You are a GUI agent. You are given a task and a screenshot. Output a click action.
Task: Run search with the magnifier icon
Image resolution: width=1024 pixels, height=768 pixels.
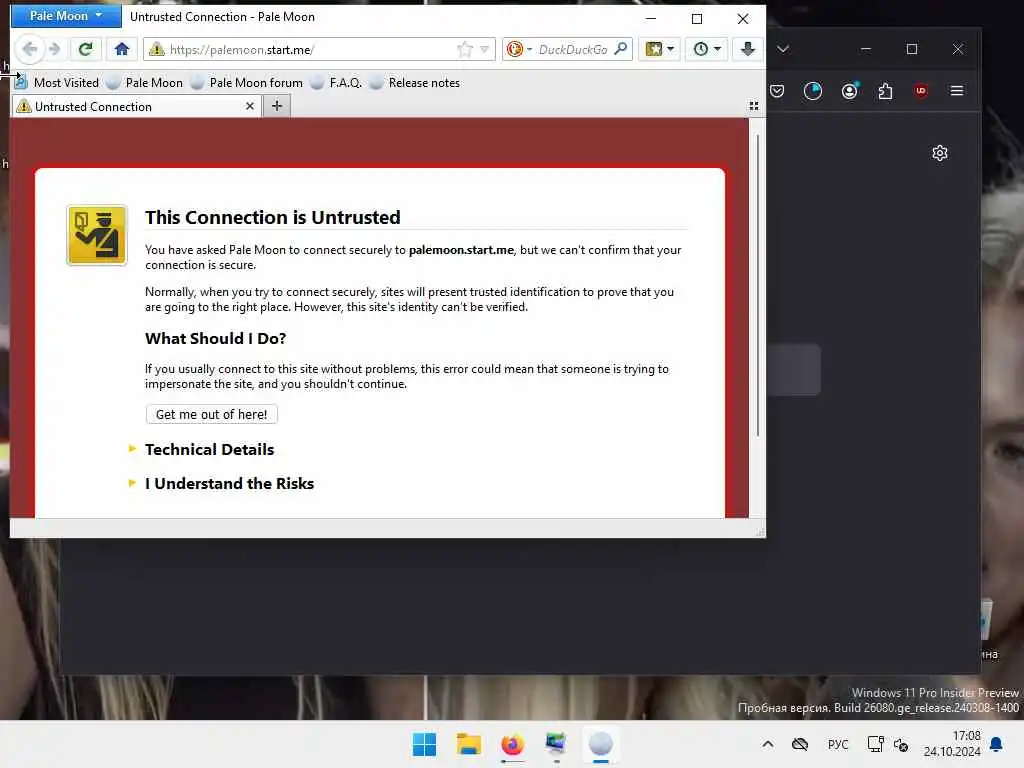[x=621, y=49]
